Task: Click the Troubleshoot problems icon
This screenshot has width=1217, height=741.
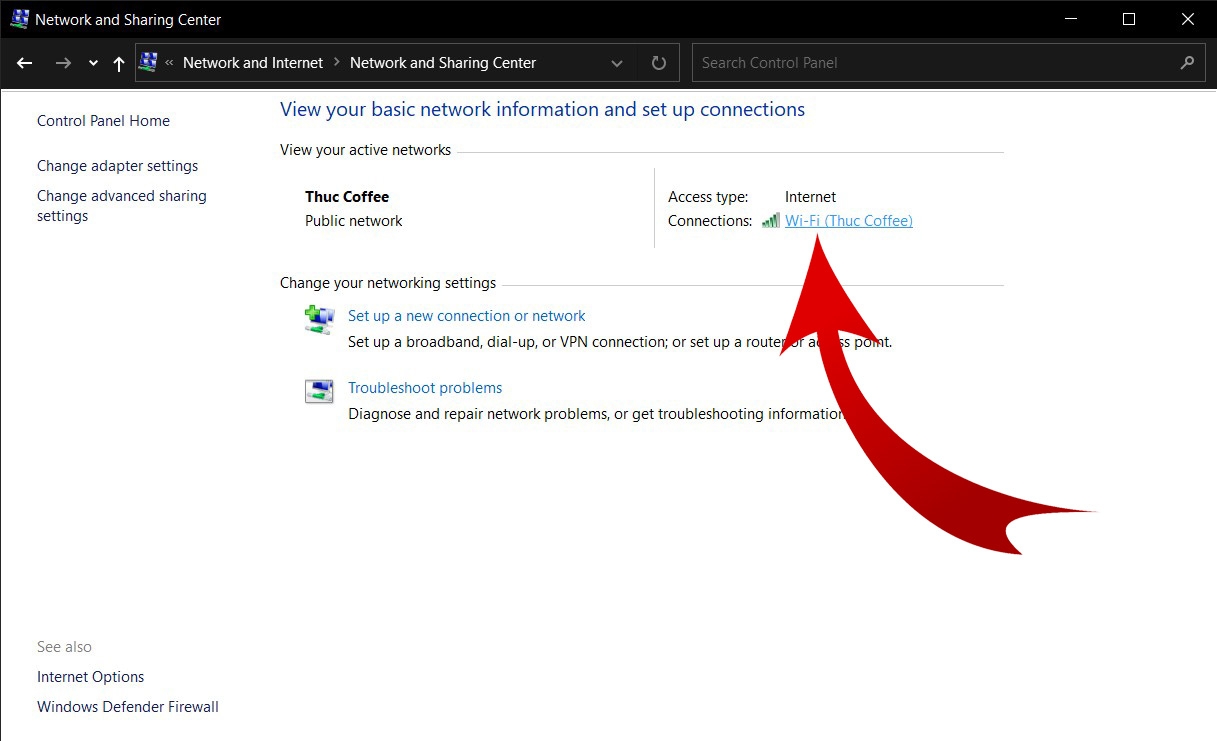Action: click(319, 391)
